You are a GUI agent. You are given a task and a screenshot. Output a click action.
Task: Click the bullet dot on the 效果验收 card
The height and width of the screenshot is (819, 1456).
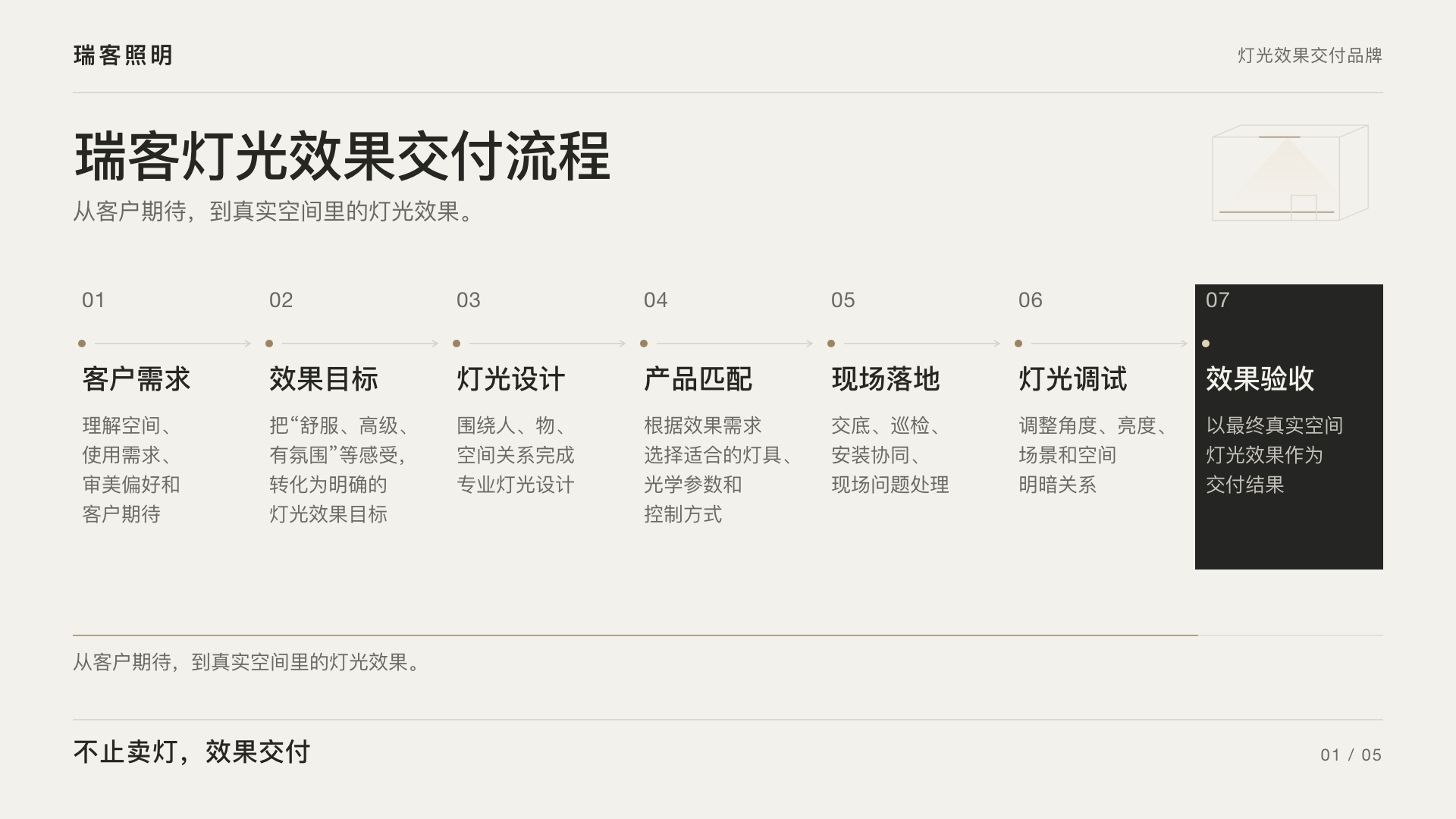coord(1206,344)
